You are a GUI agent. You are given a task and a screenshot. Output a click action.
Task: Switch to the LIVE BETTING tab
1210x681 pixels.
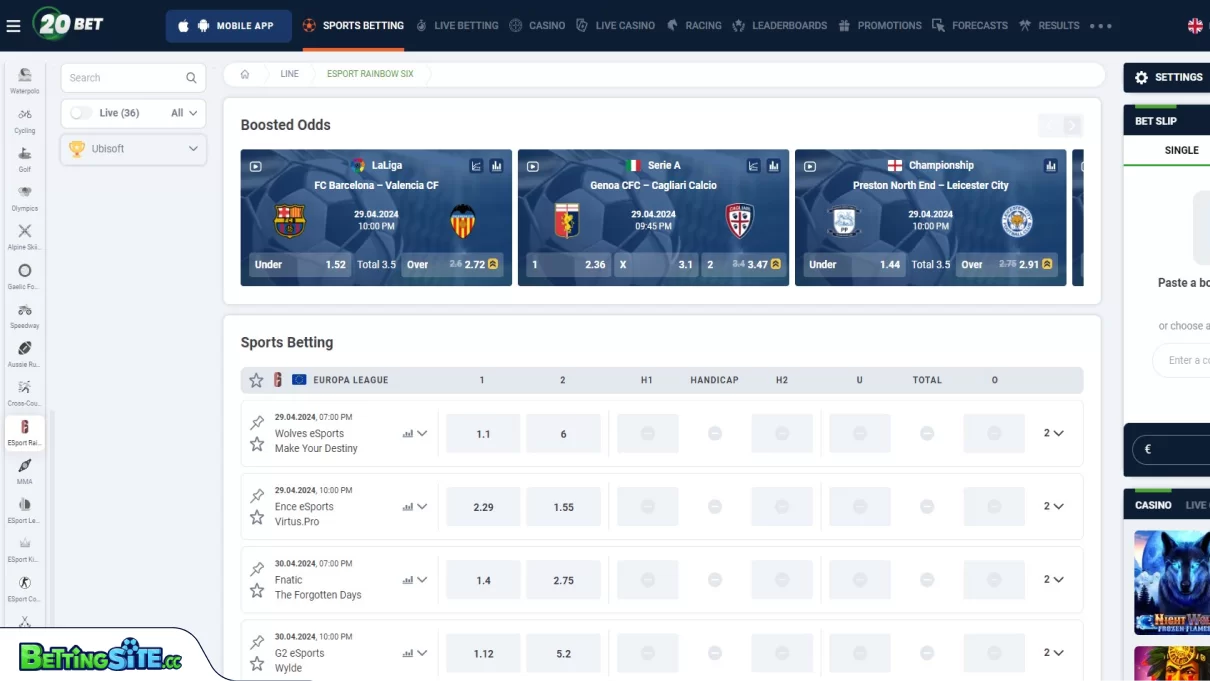466,25
